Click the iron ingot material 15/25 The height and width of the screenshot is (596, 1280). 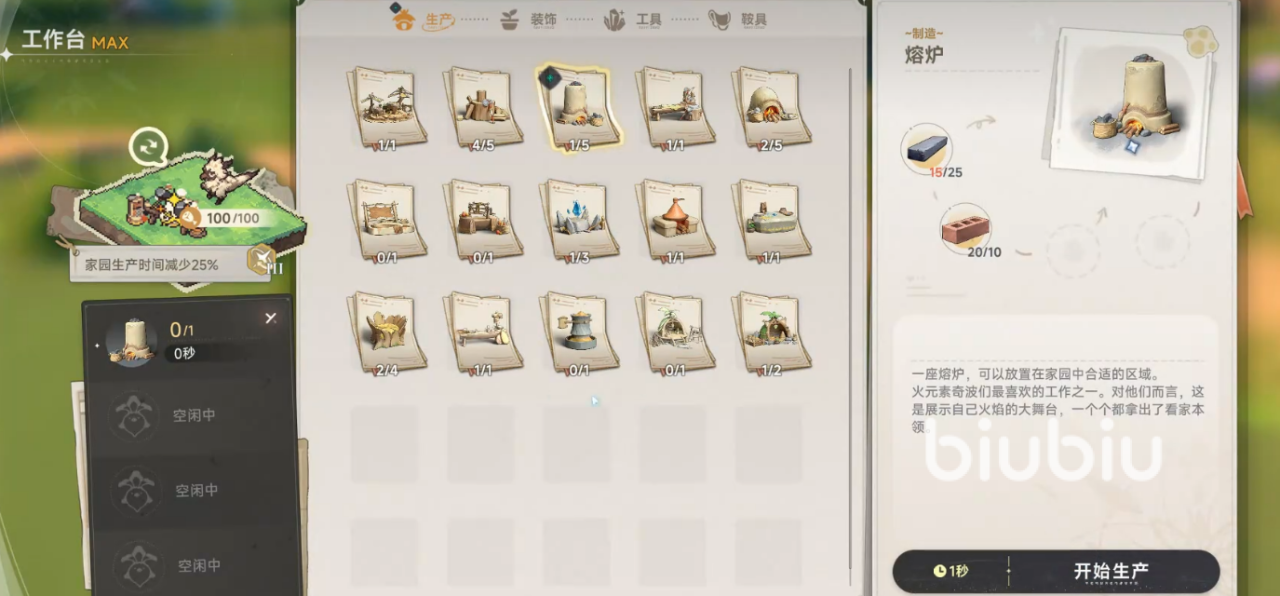(926, 151)
